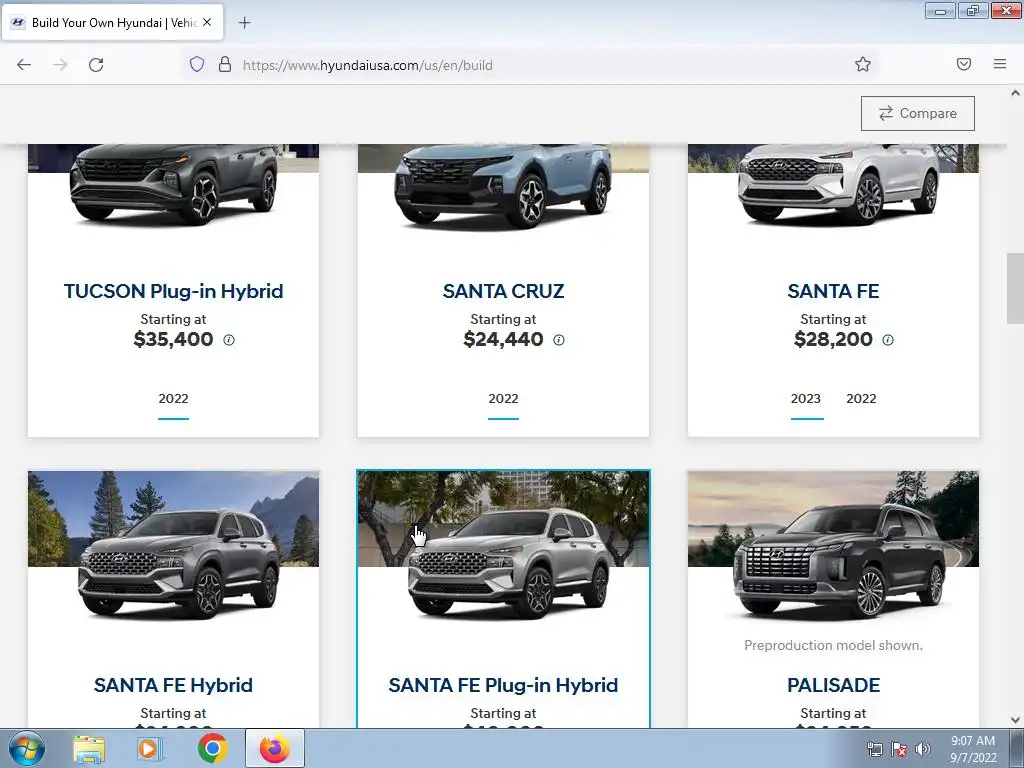1024x768 pixels.
Task: Open Firefox hamburger menu
Action: [1000, 64]
